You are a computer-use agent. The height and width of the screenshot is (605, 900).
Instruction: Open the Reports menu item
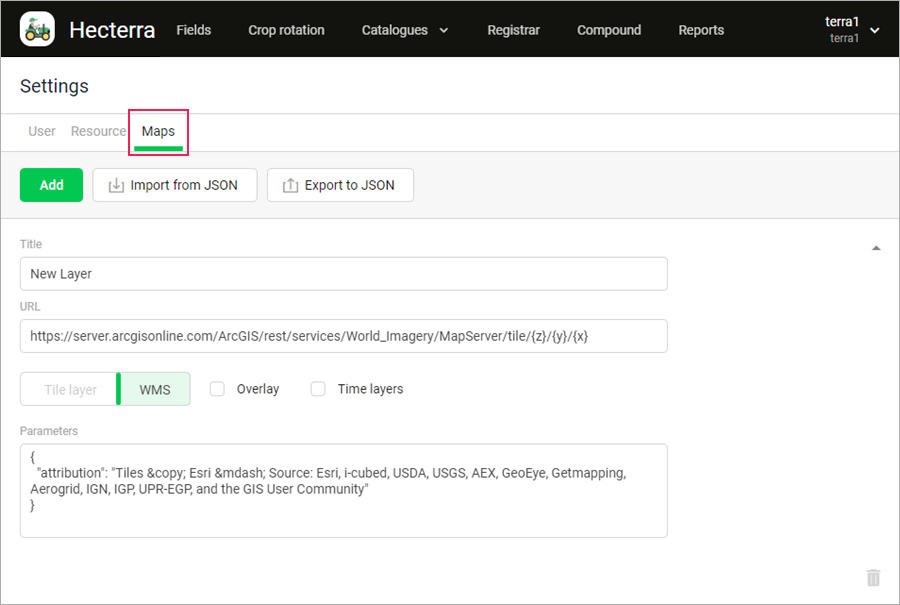click(701, 30)
